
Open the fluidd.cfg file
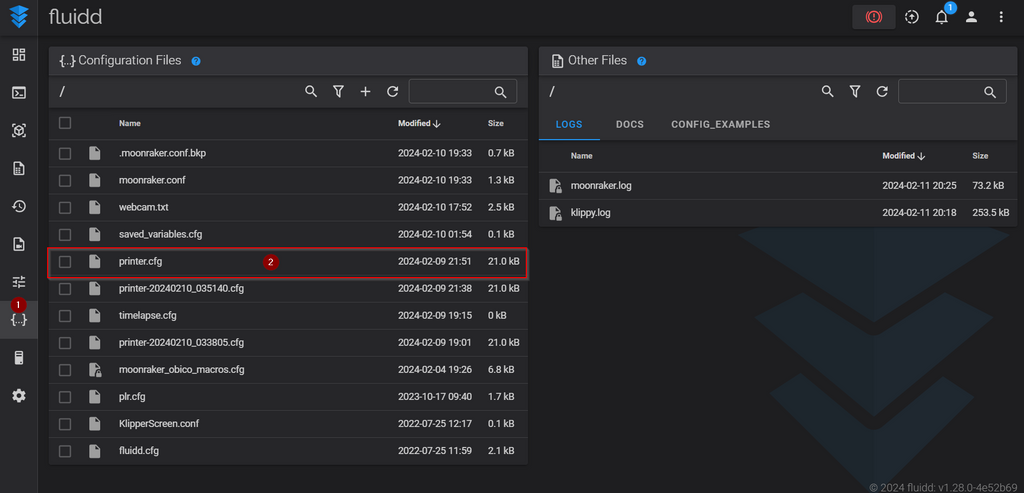pos(288,451)
